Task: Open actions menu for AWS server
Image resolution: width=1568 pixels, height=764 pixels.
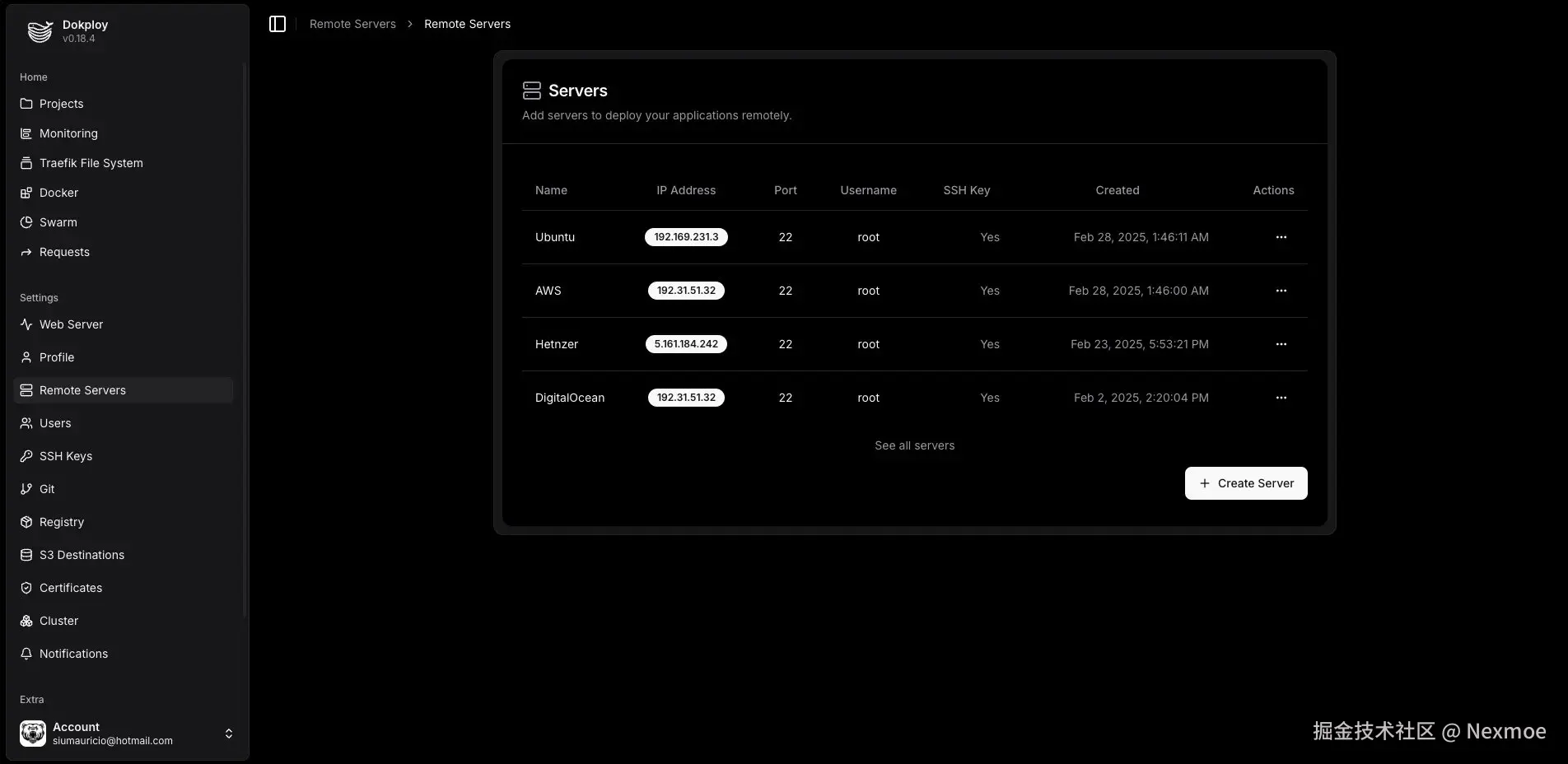Action: click(1281, 291)
